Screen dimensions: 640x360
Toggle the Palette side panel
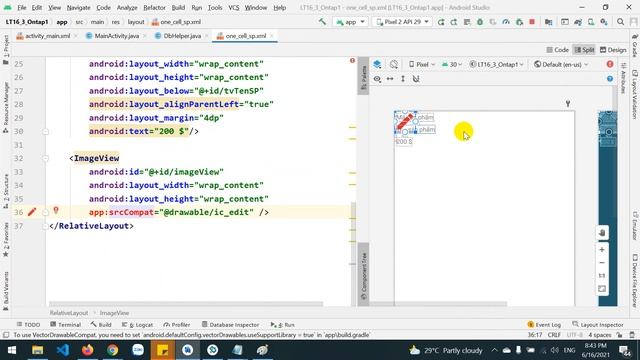pos(363,76)
